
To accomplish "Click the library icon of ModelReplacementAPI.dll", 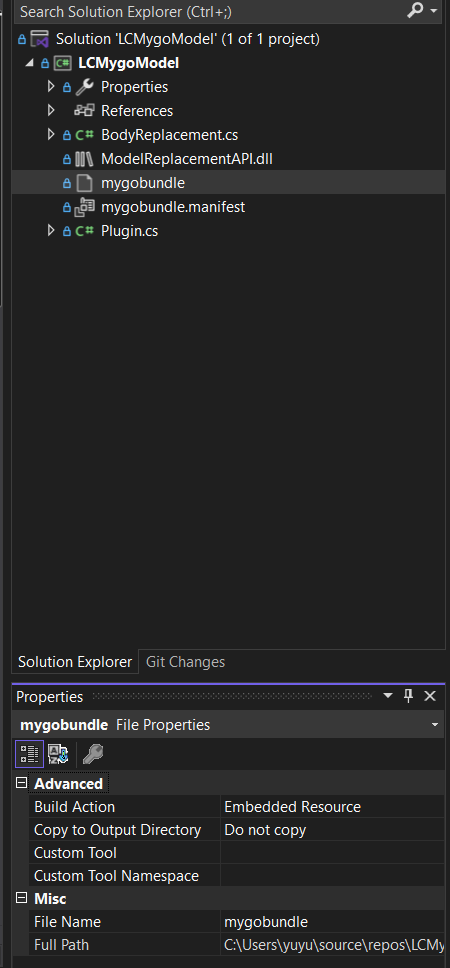I will tap(85, 159).
